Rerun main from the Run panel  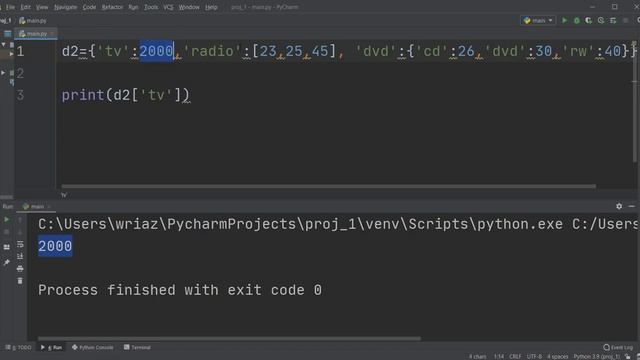7,220
